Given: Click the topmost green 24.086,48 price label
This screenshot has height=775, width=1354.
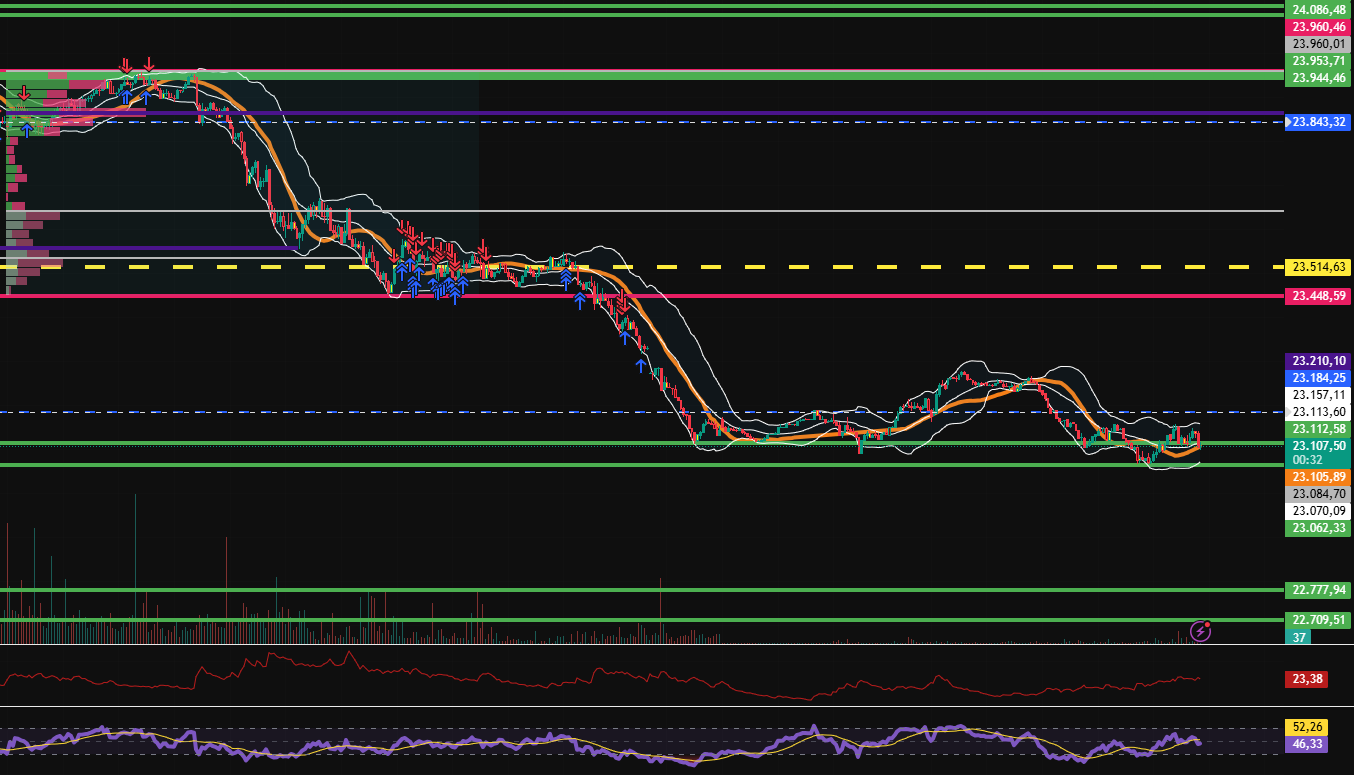Looking at the screenshot, I should pos(1317,9).
